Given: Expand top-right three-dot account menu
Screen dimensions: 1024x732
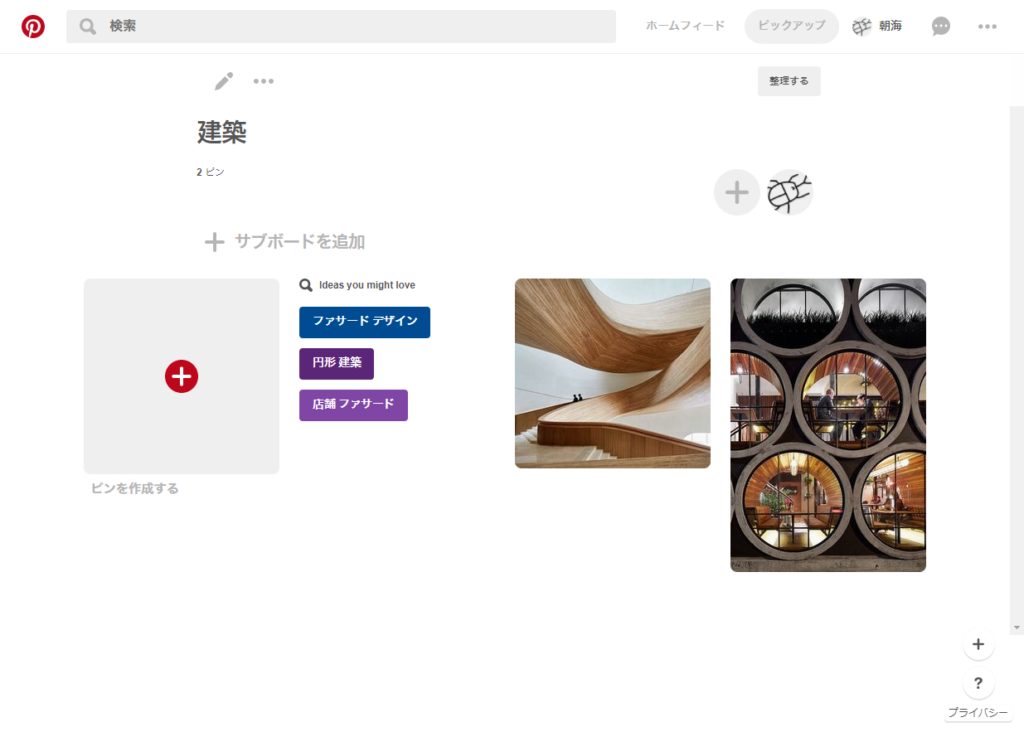Looking at the screenshot, I should pyautogui.click(x=987, y=26).
